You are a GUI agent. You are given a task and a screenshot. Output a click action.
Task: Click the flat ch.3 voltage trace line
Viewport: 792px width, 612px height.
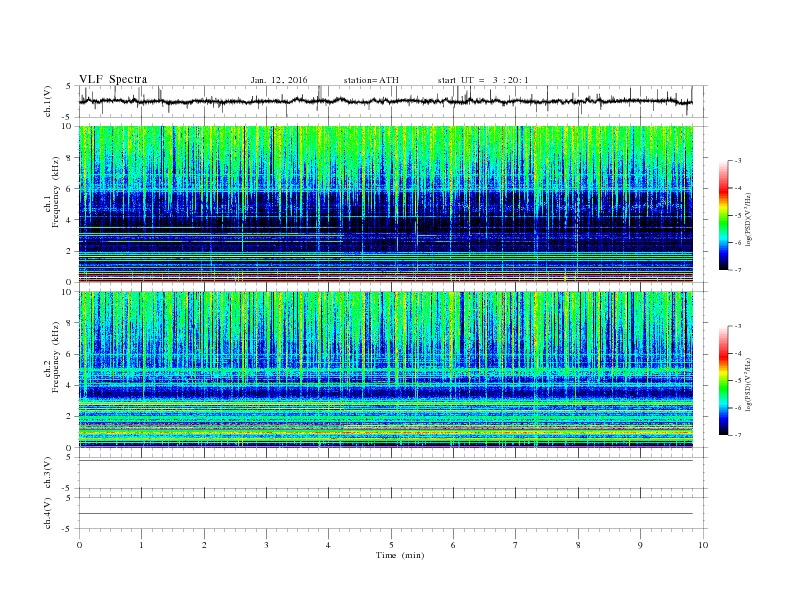coord(386,460)
